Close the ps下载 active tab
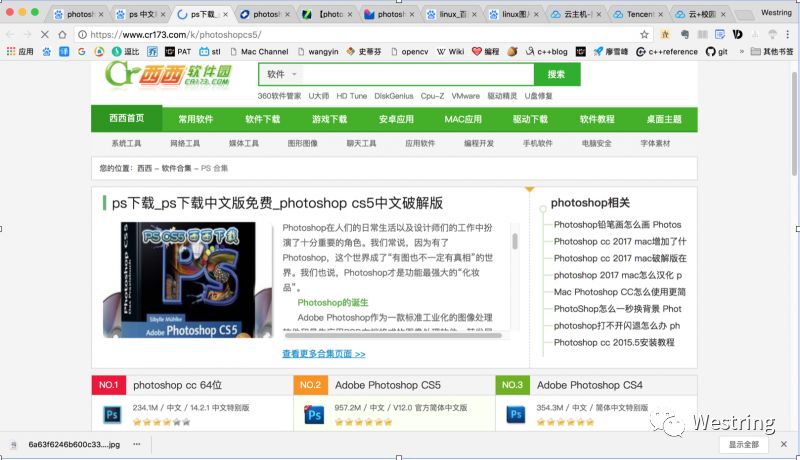Screen dimensions: 800x460 tap(225, 14)
